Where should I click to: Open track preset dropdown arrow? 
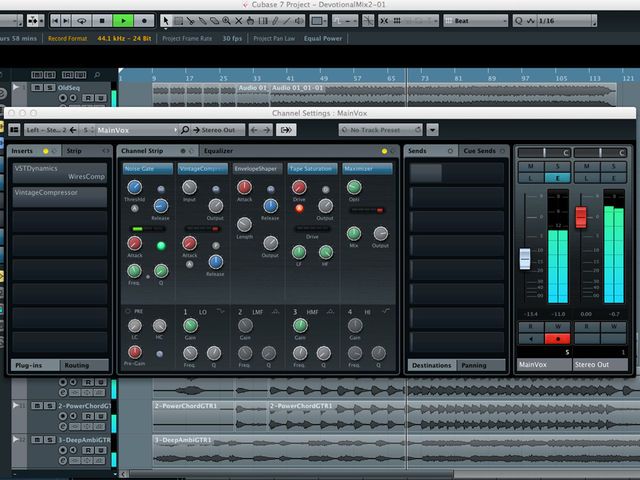pos(432,130)
